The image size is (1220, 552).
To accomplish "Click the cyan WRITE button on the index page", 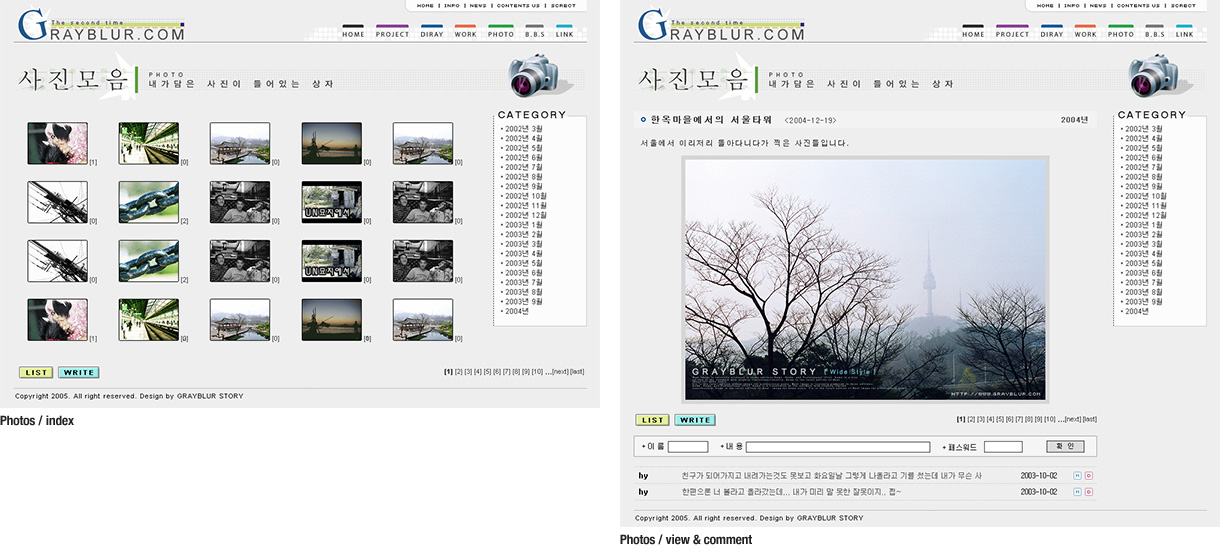I will [78, 373].
